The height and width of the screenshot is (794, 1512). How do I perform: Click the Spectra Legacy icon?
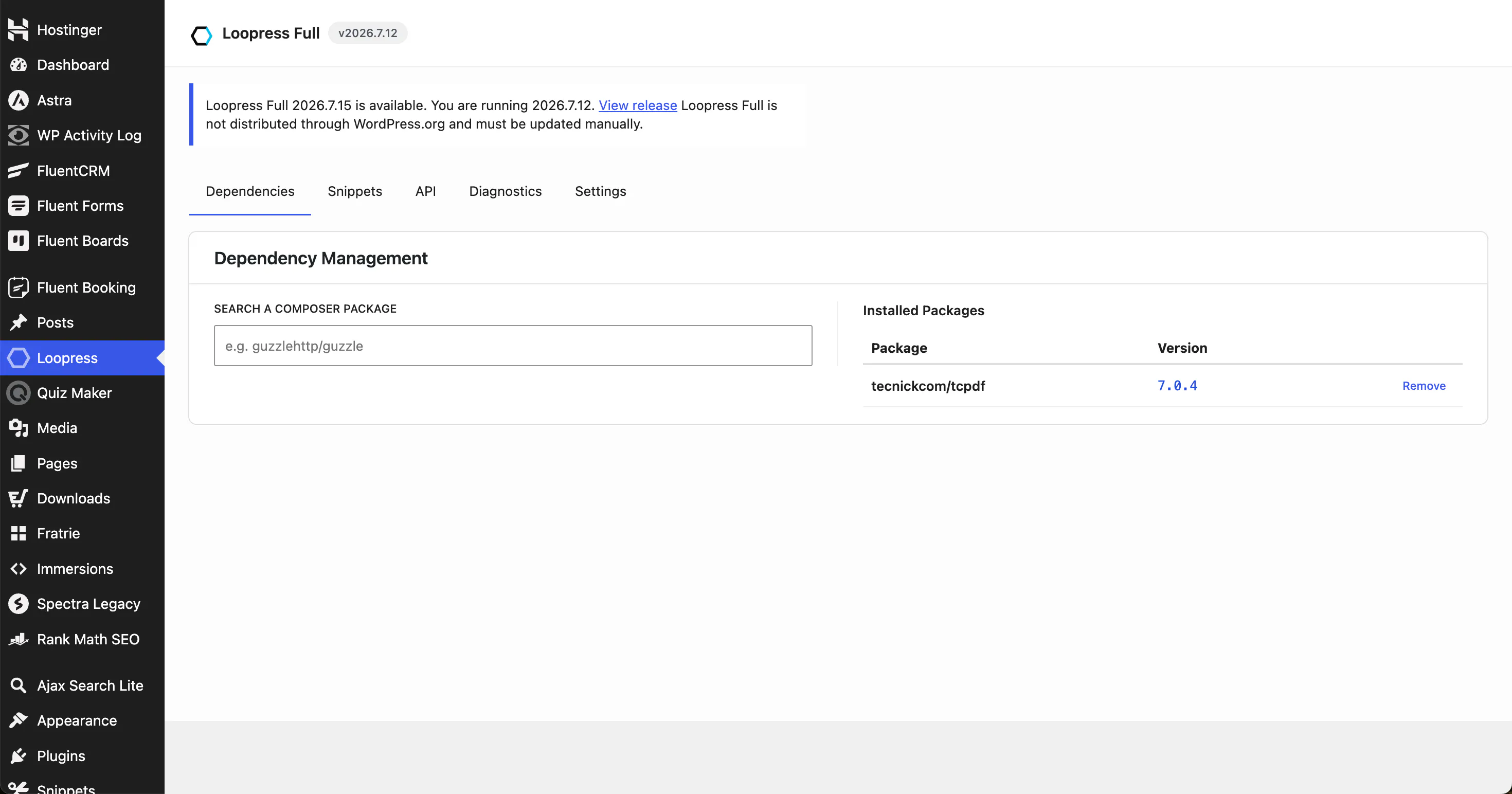(x=18, y=604)
